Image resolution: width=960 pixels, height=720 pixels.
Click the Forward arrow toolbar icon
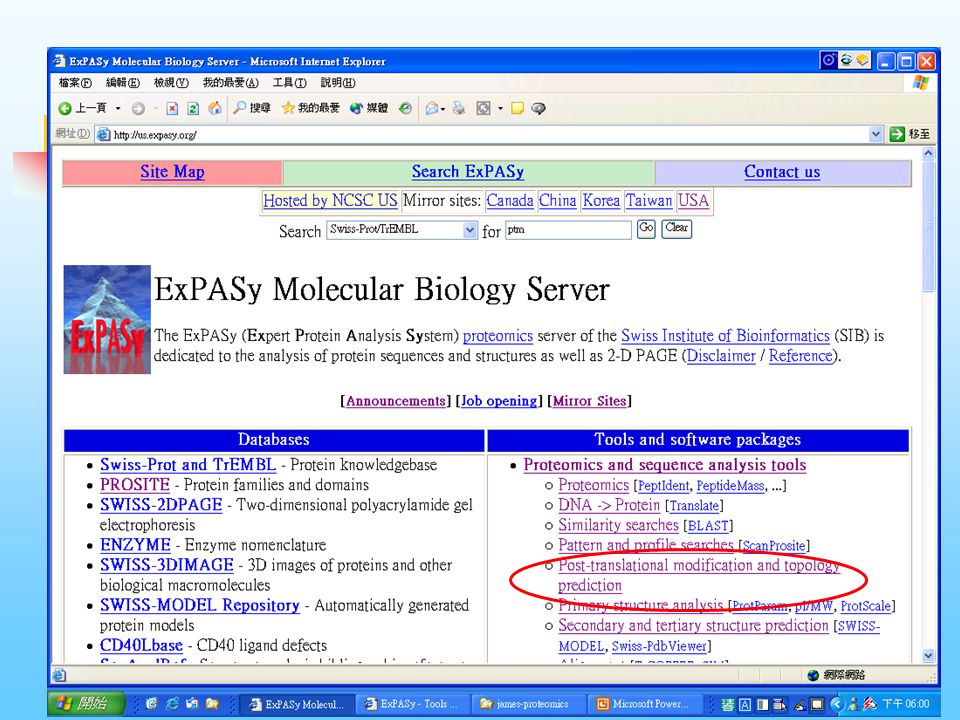pos(138,108)
